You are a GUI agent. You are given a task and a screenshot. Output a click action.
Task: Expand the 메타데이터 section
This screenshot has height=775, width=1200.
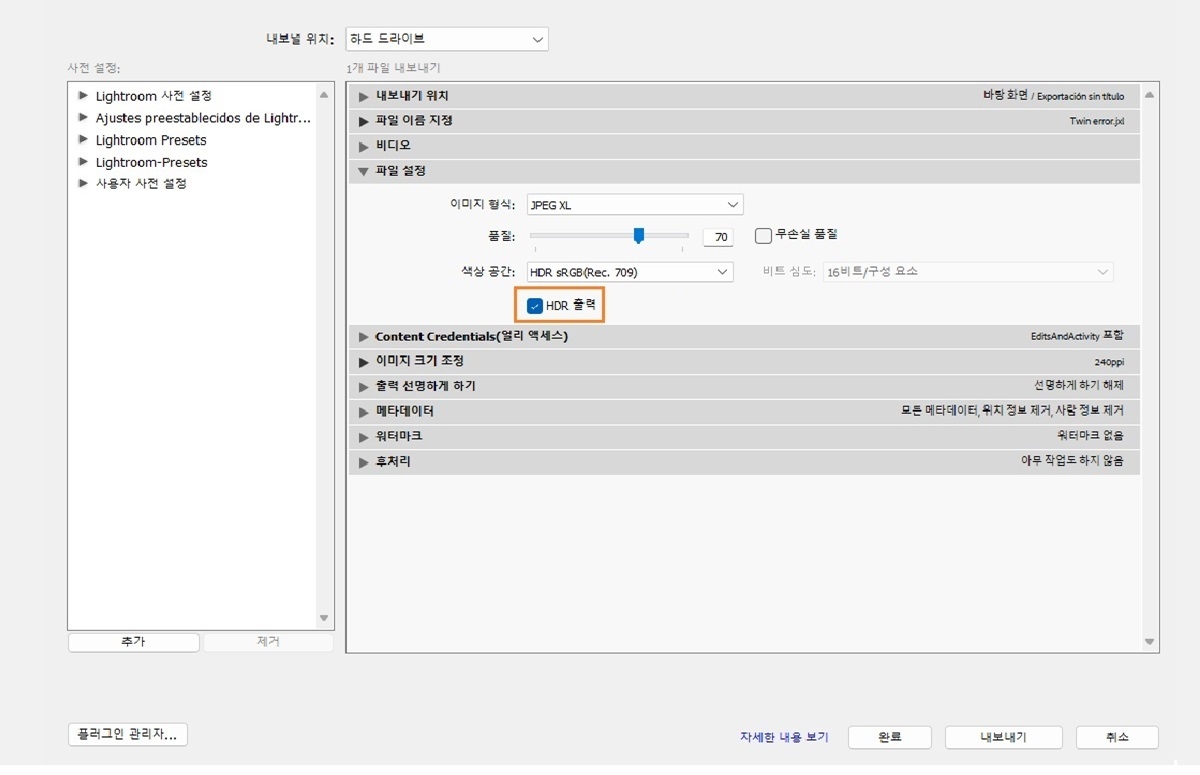point(364,411)
